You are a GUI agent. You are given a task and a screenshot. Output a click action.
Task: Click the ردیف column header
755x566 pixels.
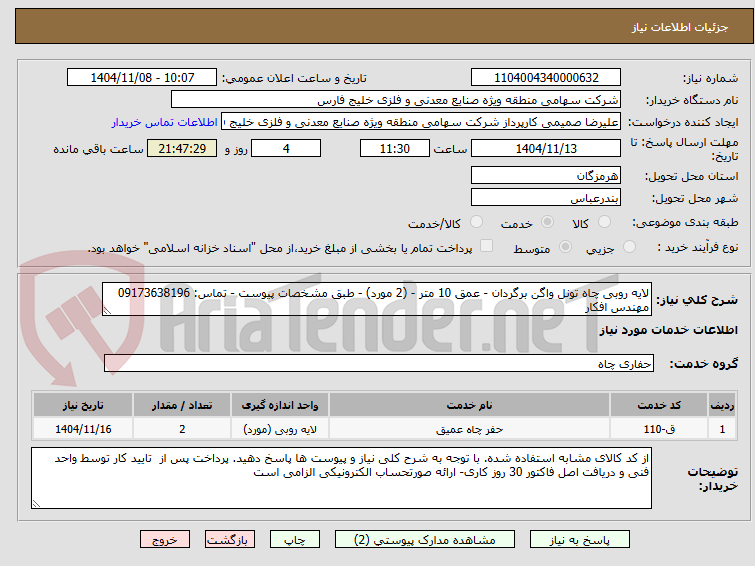click(x=722, y=405)
